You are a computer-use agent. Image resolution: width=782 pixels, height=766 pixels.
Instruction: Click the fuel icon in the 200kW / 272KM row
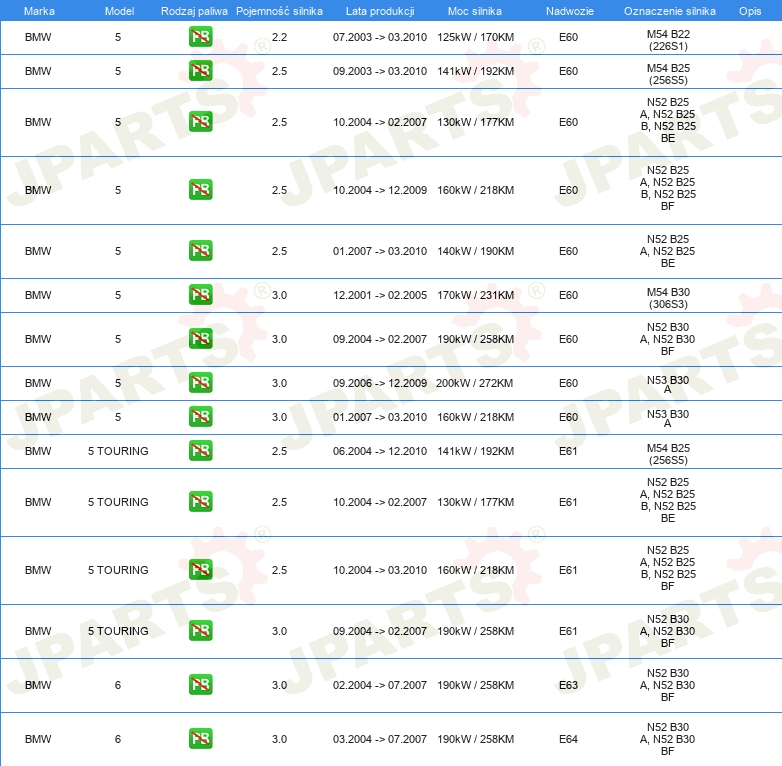coord(200,383)
